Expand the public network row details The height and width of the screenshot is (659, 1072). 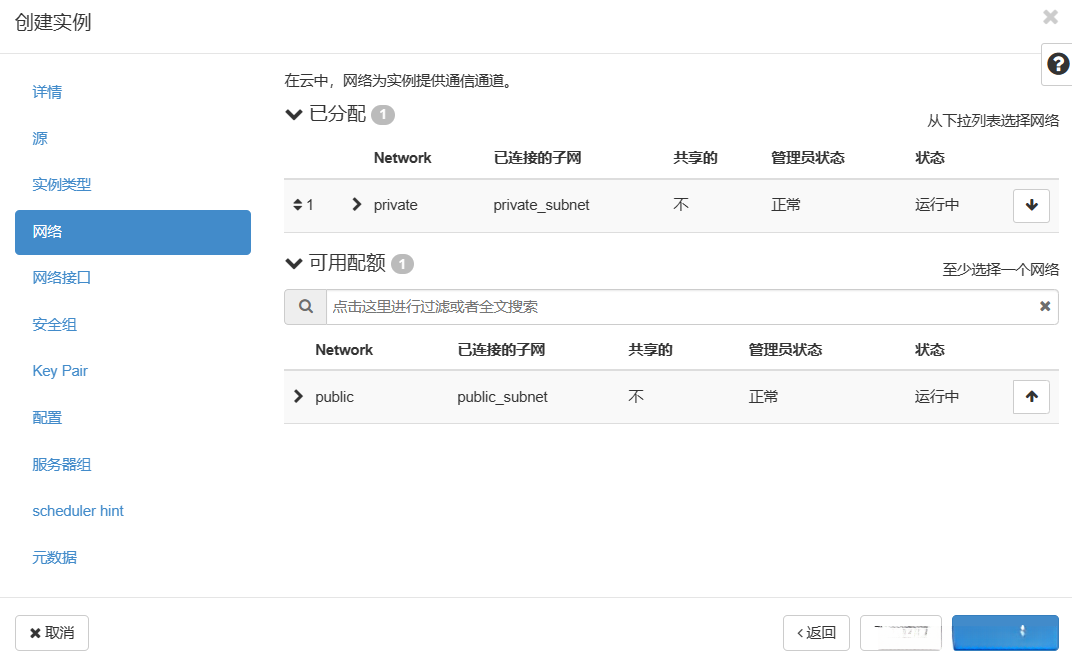pos(297,396)
